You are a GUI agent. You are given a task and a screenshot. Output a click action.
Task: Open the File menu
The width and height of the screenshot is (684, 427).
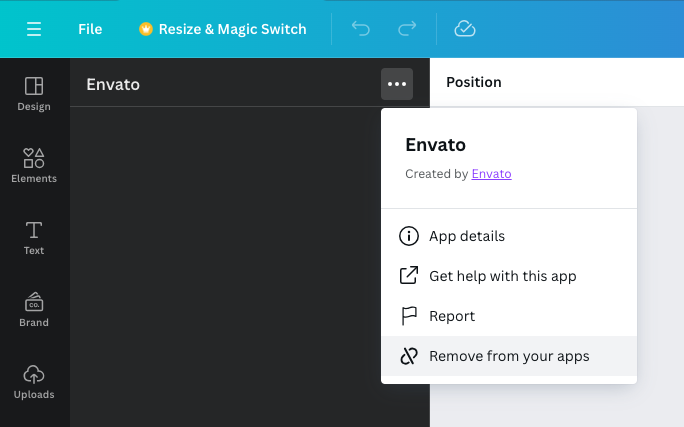click(x=90, y=29)
